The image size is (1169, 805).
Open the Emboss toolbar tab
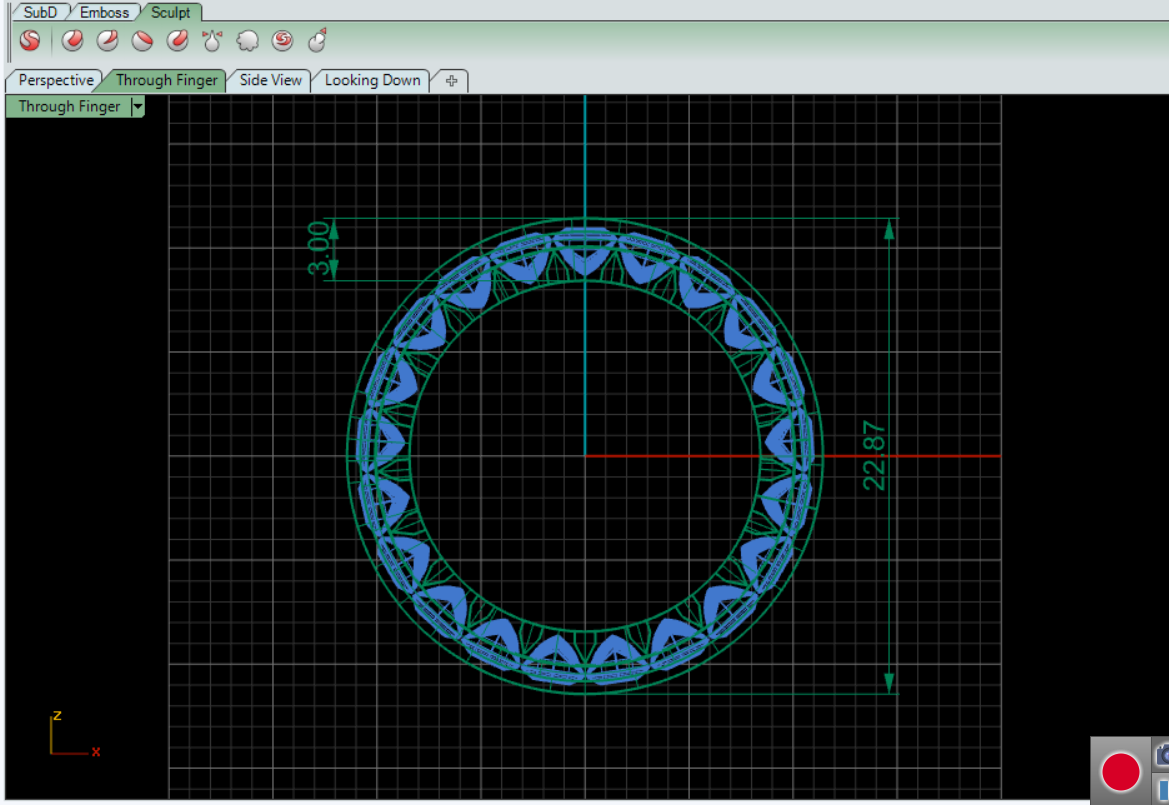point(104,13)
